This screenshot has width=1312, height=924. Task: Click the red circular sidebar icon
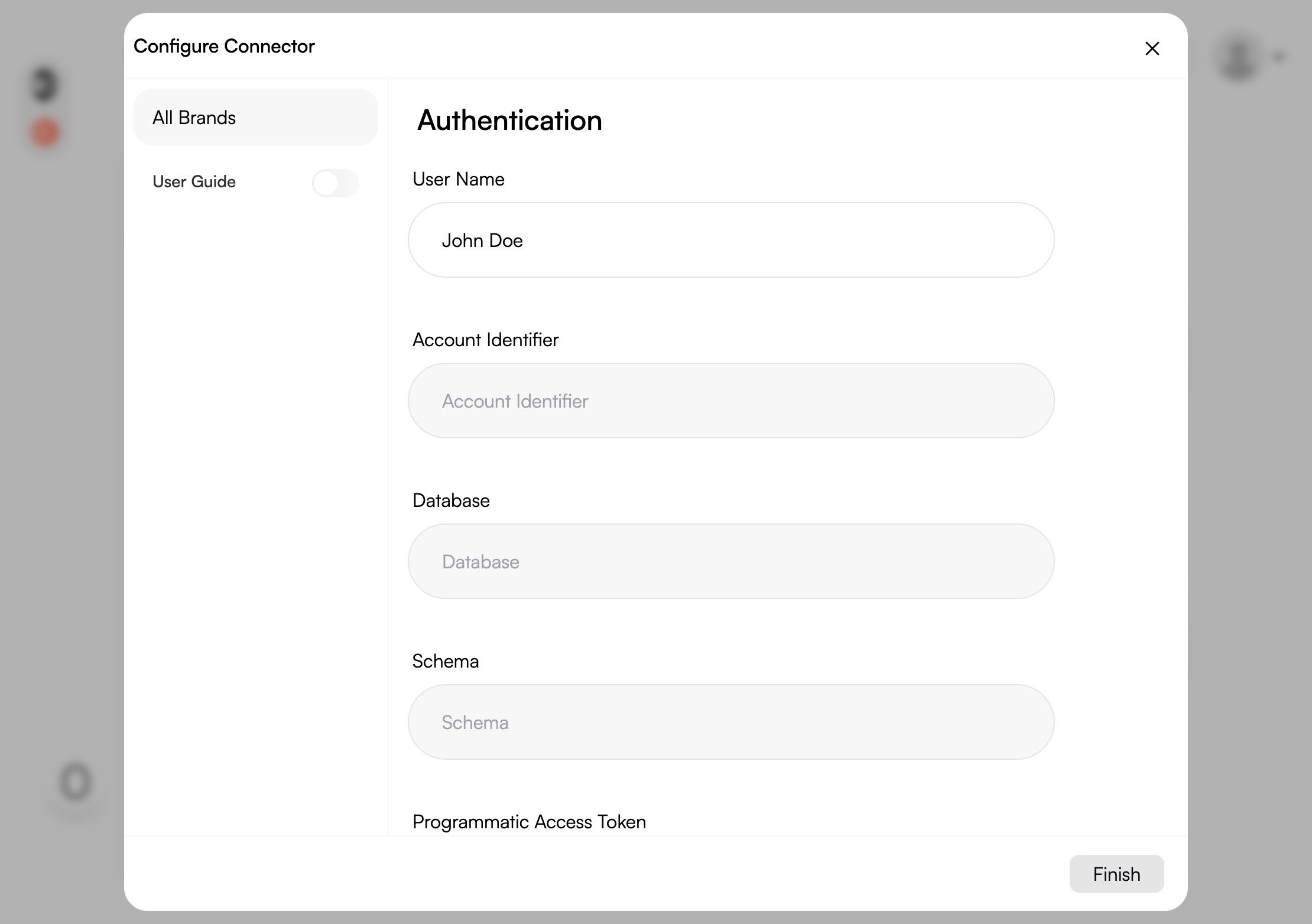(46, 132)
